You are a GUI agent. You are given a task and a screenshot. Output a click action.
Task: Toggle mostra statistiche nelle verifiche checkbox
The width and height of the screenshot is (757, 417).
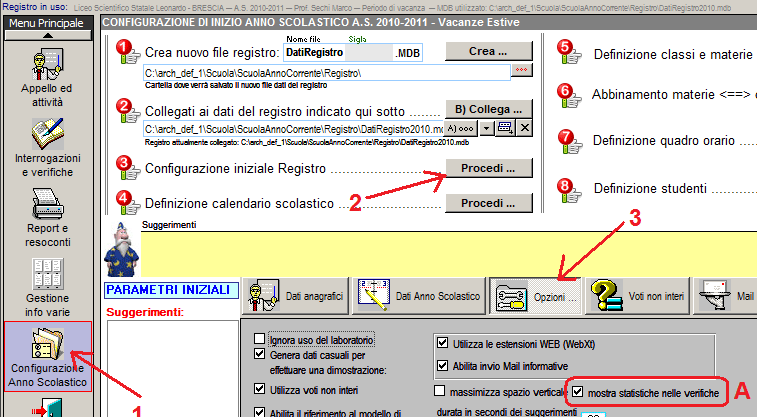pos(576,394)
